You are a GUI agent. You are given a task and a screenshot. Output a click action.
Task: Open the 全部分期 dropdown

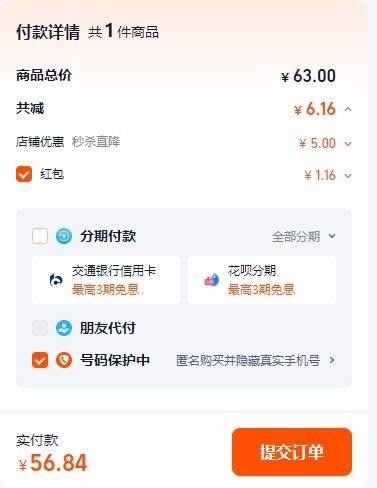tap(304, 236)
